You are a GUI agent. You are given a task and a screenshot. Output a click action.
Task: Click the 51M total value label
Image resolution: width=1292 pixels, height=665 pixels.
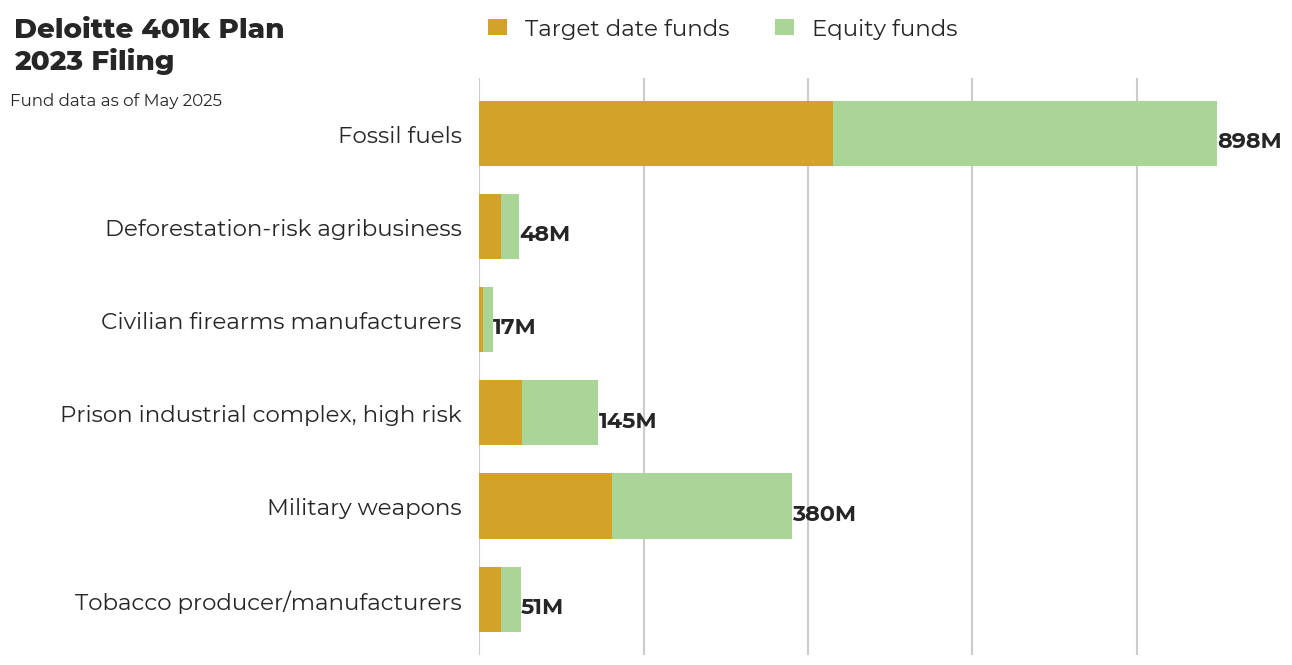click(x=542, y=607)
